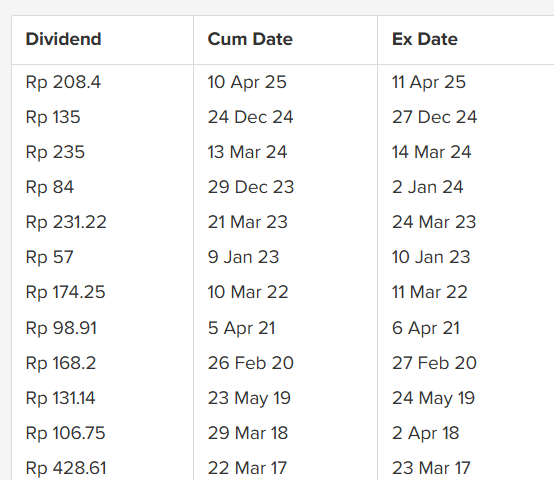Click cum date 22 Mar 17
The width and height of the screenshot is (554, 480).
[x=247, y=468]
